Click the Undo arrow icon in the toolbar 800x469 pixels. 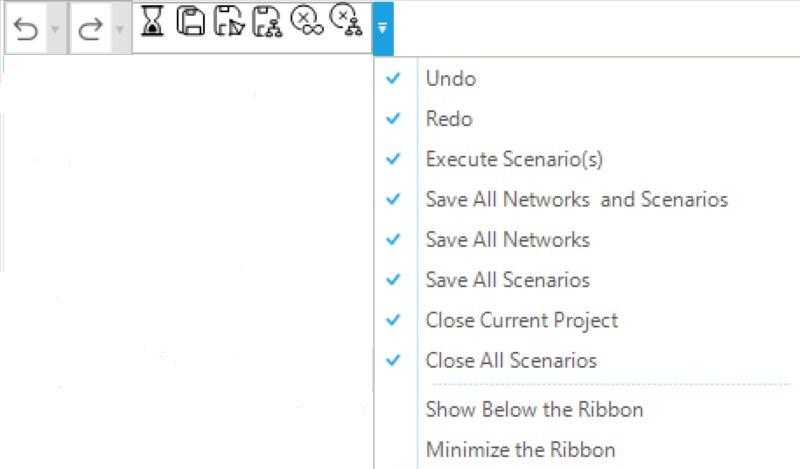[25, 30]
